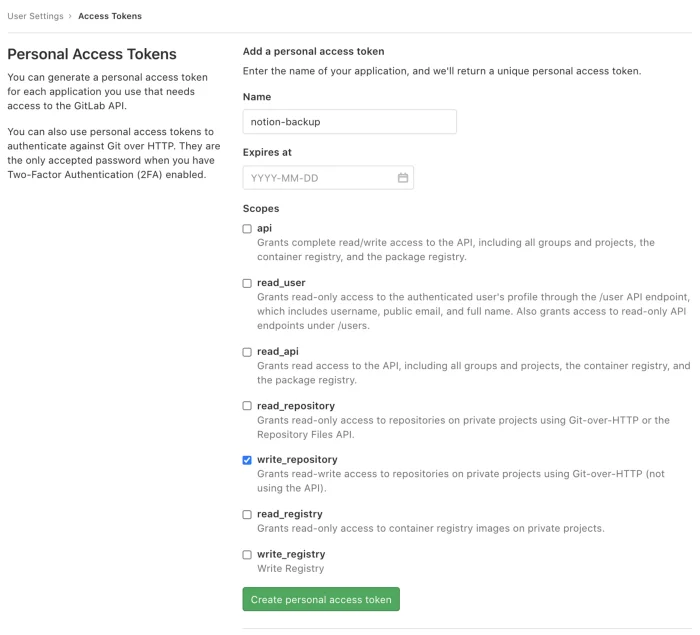Check the read_api scope box

click(247, 352)
